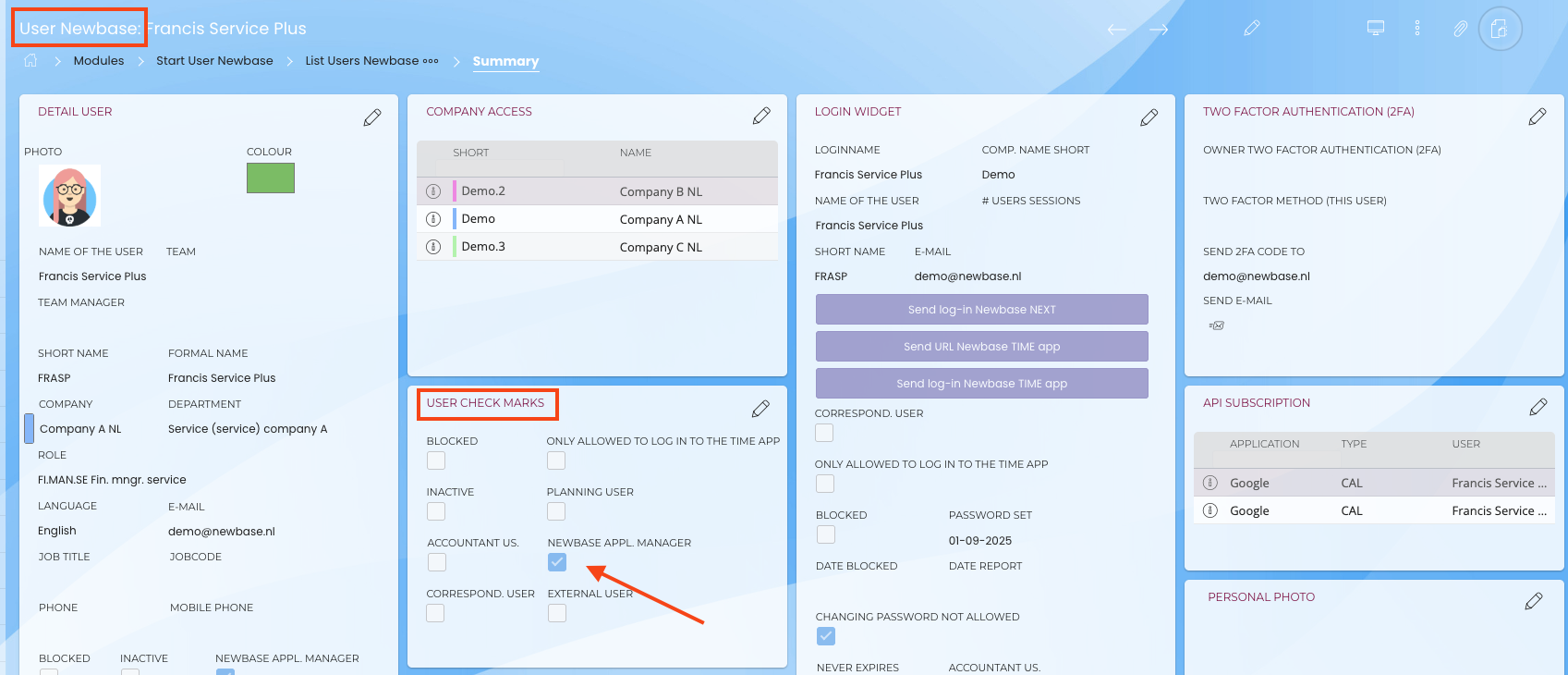This screenshot has width=1568, height=675.
Task: Toggle Blocked checkbox in Login Widget
Action: [x=826, y=534]
